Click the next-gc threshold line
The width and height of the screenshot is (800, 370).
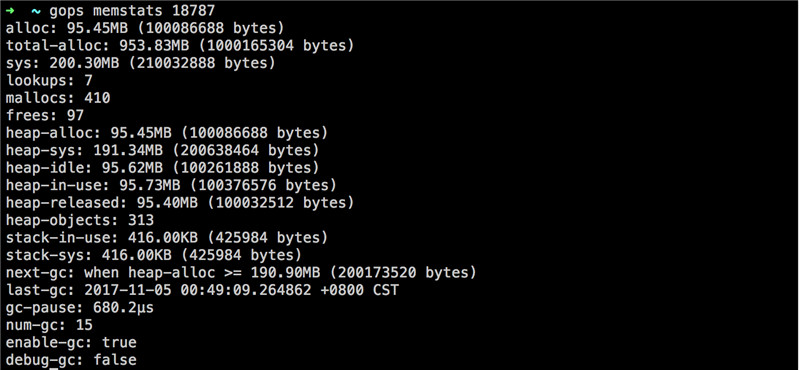click(241, 272)
